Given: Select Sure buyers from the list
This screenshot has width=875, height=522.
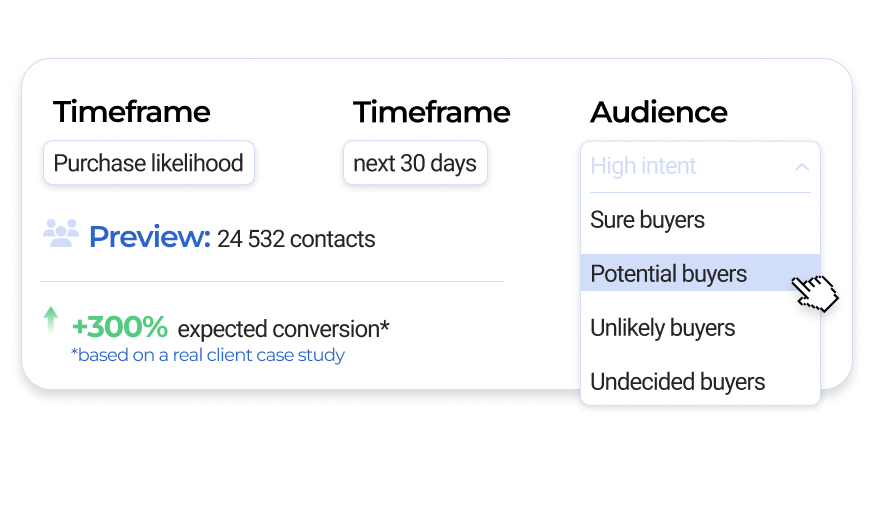Looking at the screenshot, I should (648, 220).
